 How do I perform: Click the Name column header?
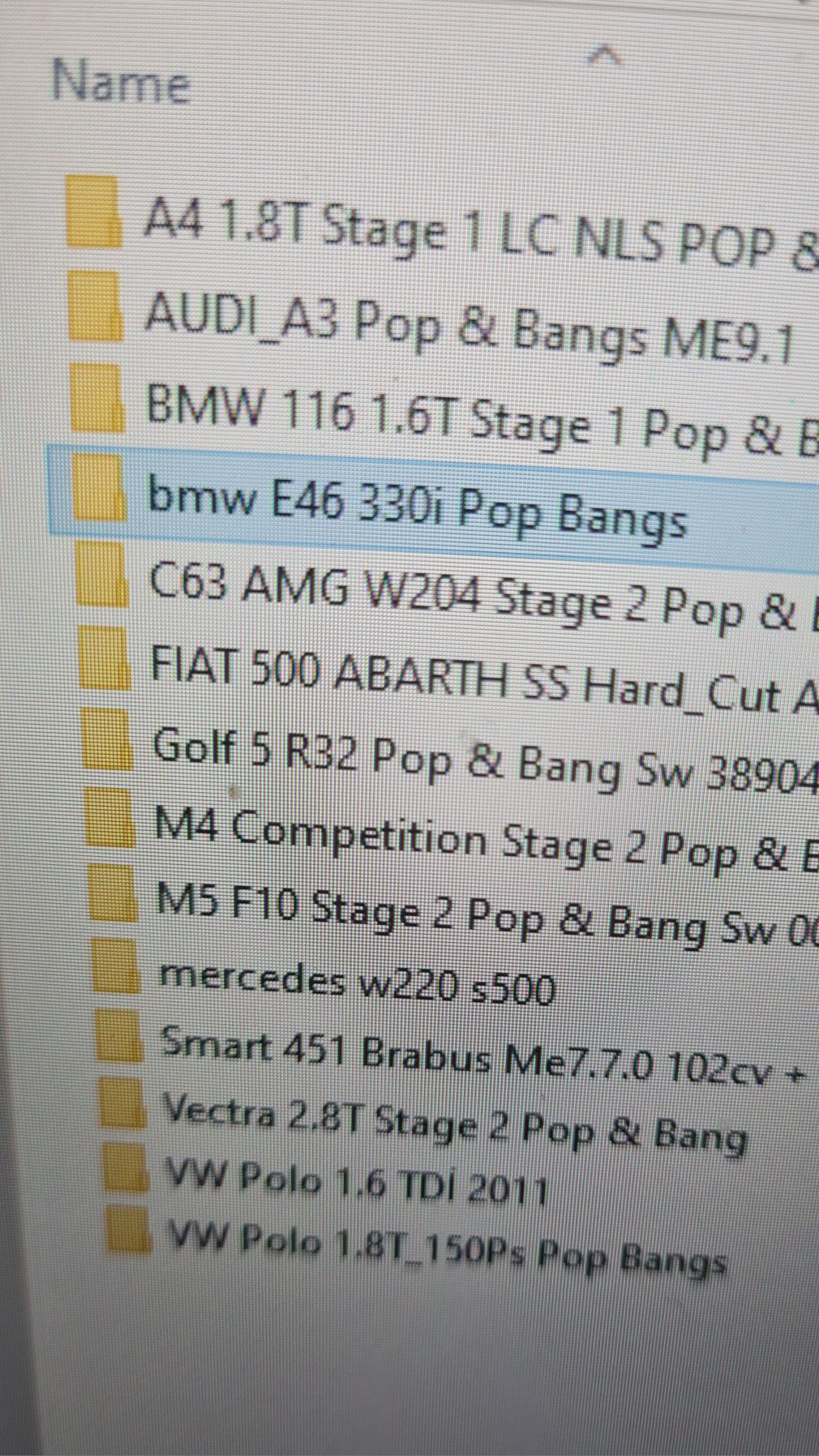coord(121,82)
